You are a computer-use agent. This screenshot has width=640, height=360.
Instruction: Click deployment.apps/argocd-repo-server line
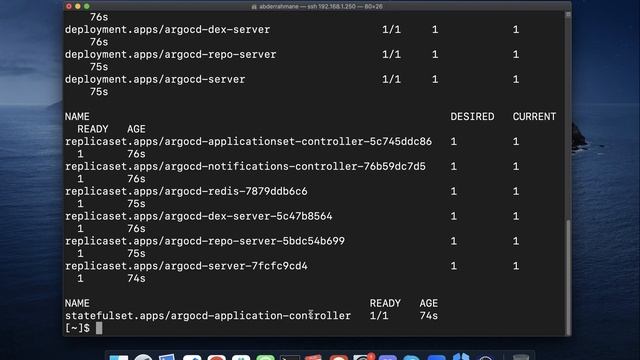[x=171, y=55]
